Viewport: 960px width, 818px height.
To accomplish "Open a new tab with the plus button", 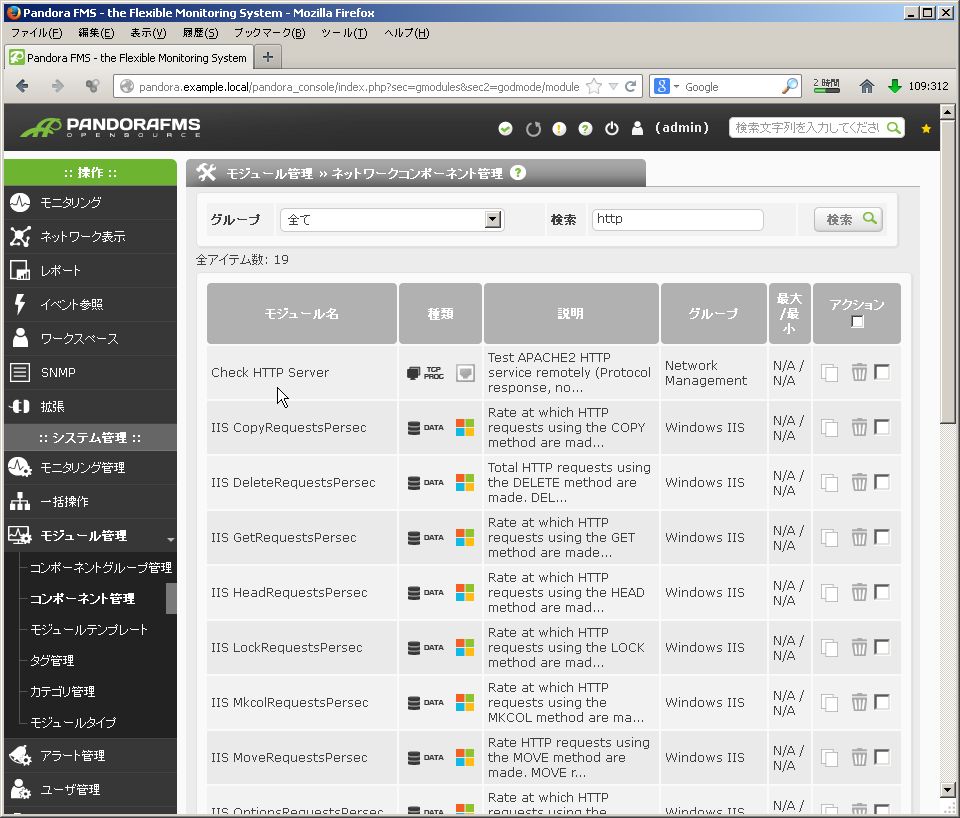I will click(268, 58).
